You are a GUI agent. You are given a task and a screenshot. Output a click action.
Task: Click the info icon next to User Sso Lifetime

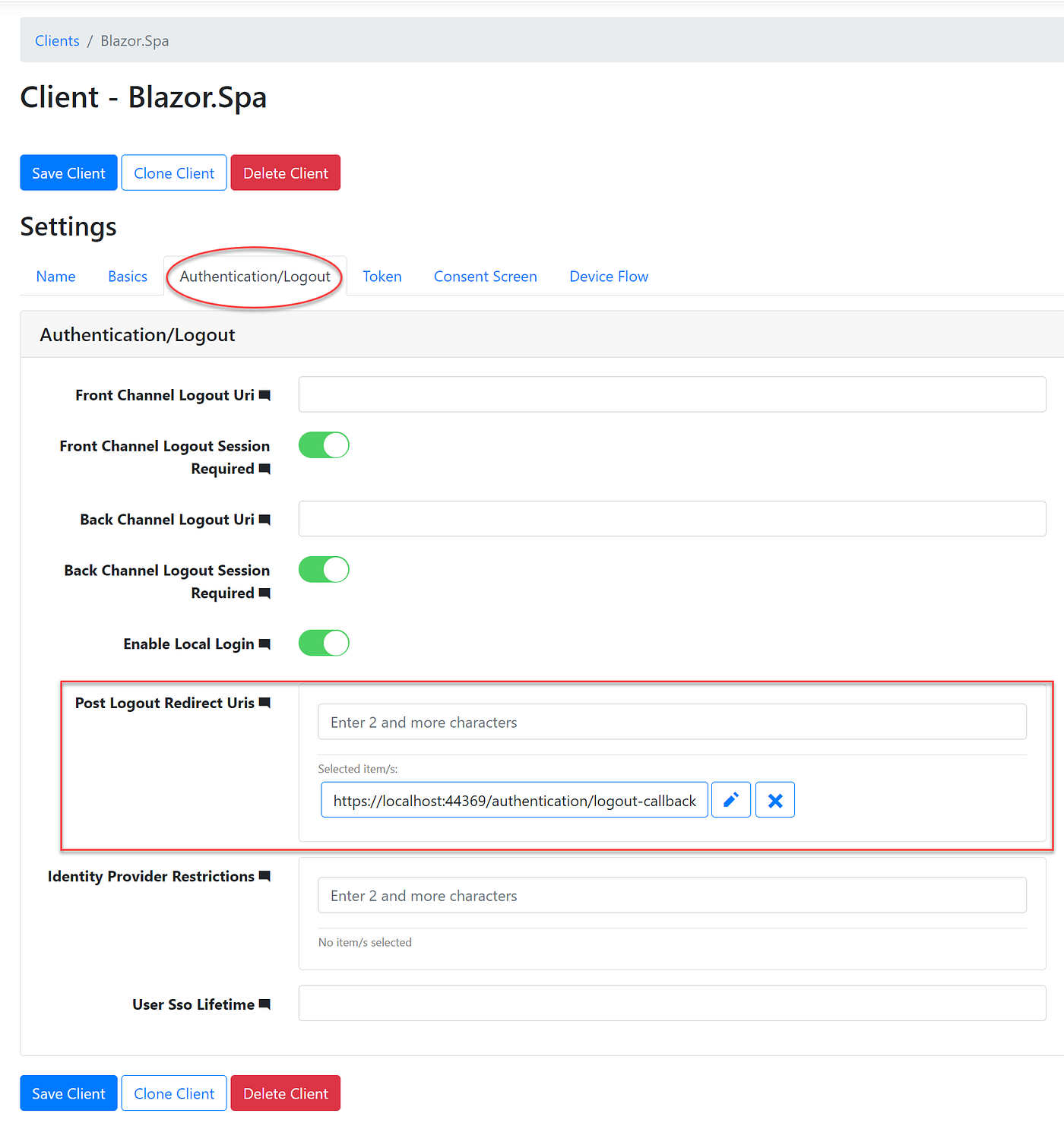264,1004
